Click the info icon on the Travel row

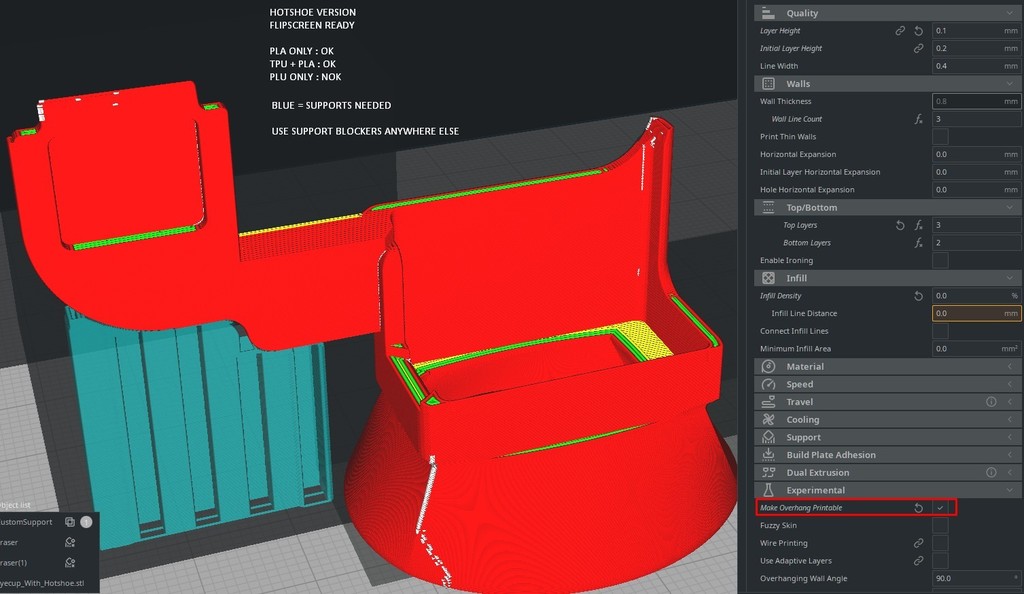coord(991,402)
